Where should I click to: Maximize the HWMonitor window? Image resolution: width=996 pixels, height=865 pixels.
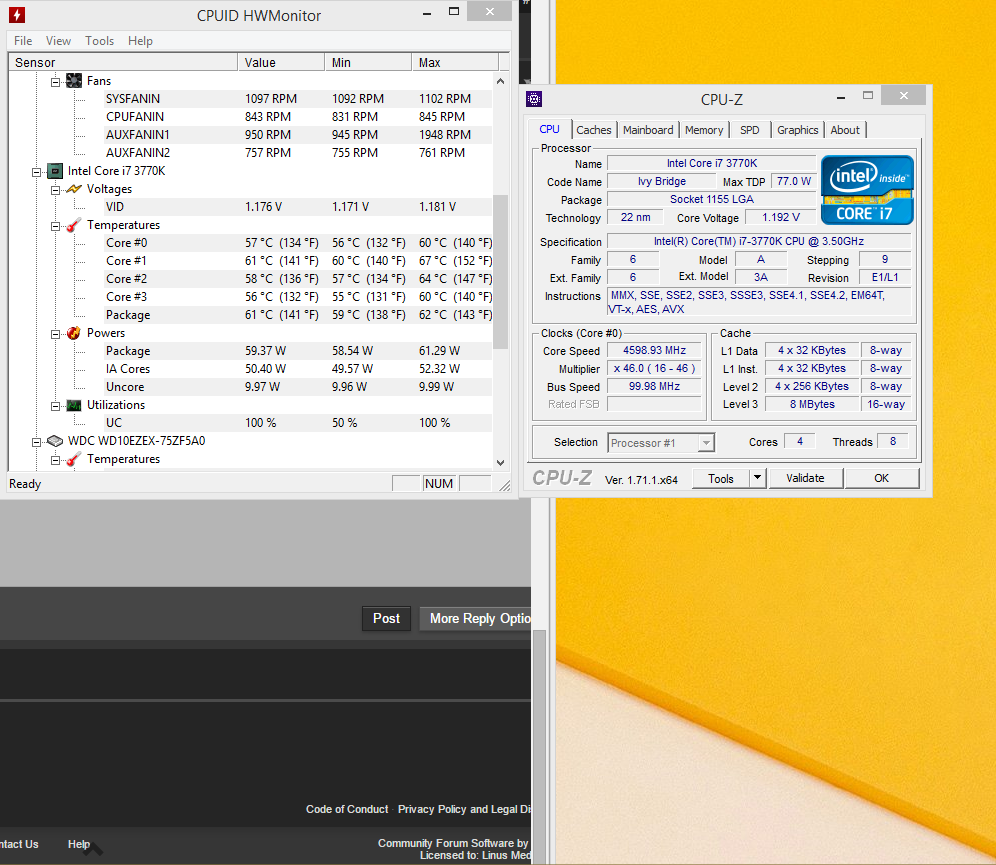point(454,11)
